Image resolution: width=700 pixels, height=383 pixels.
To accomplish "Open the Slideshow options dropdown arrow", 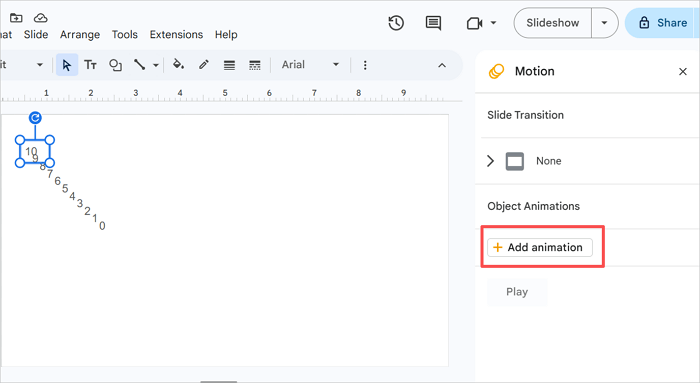I will pos(604,23).
